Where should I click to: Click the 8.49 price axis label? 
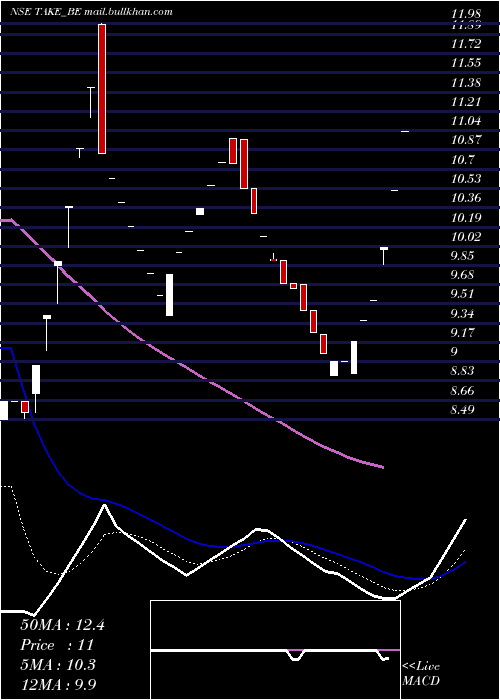point(463,410)
